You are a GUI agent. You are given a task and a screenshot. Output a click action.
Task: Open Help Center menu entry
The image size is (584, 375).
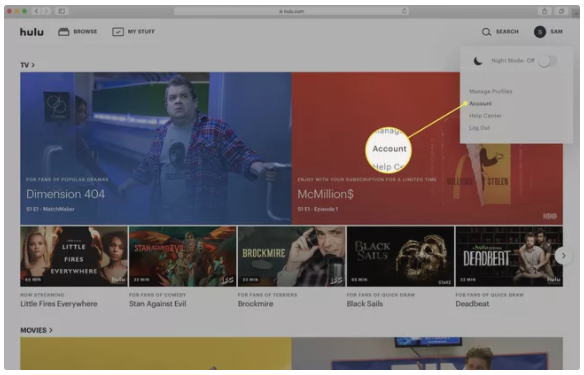click(x=485, y=116)
